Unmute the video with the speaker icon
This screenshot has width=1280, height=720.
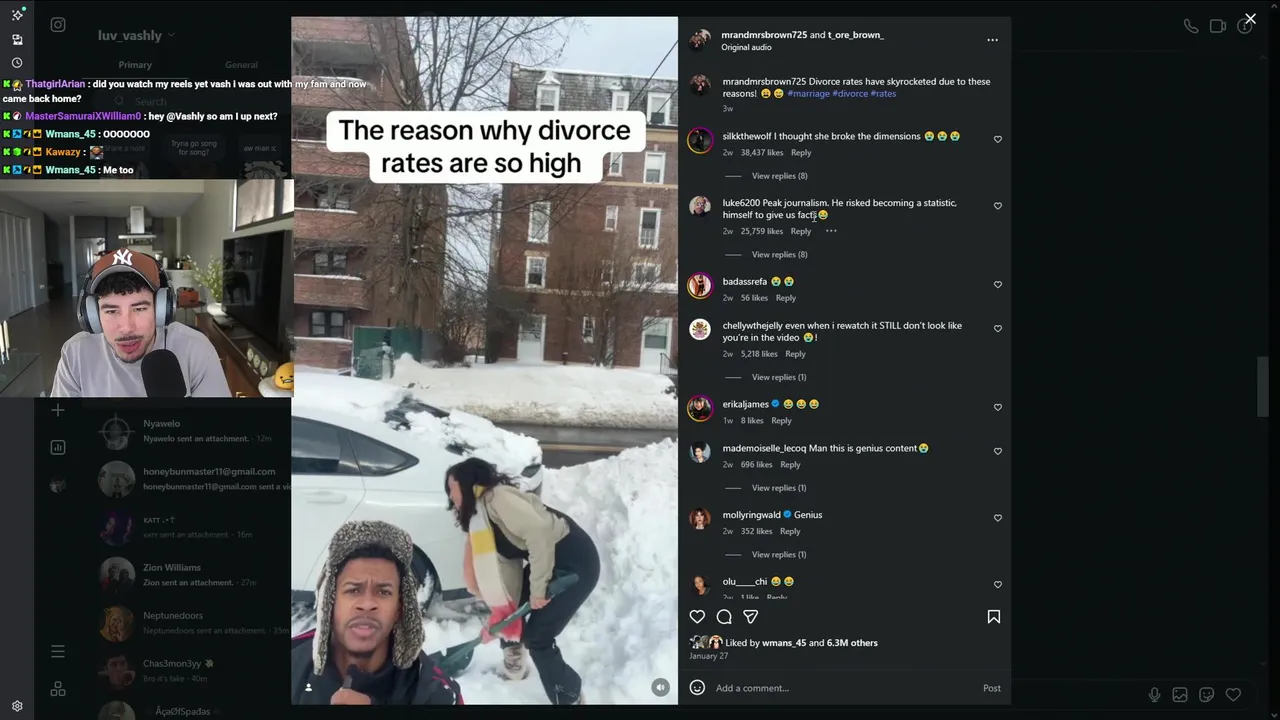[660, 687]
